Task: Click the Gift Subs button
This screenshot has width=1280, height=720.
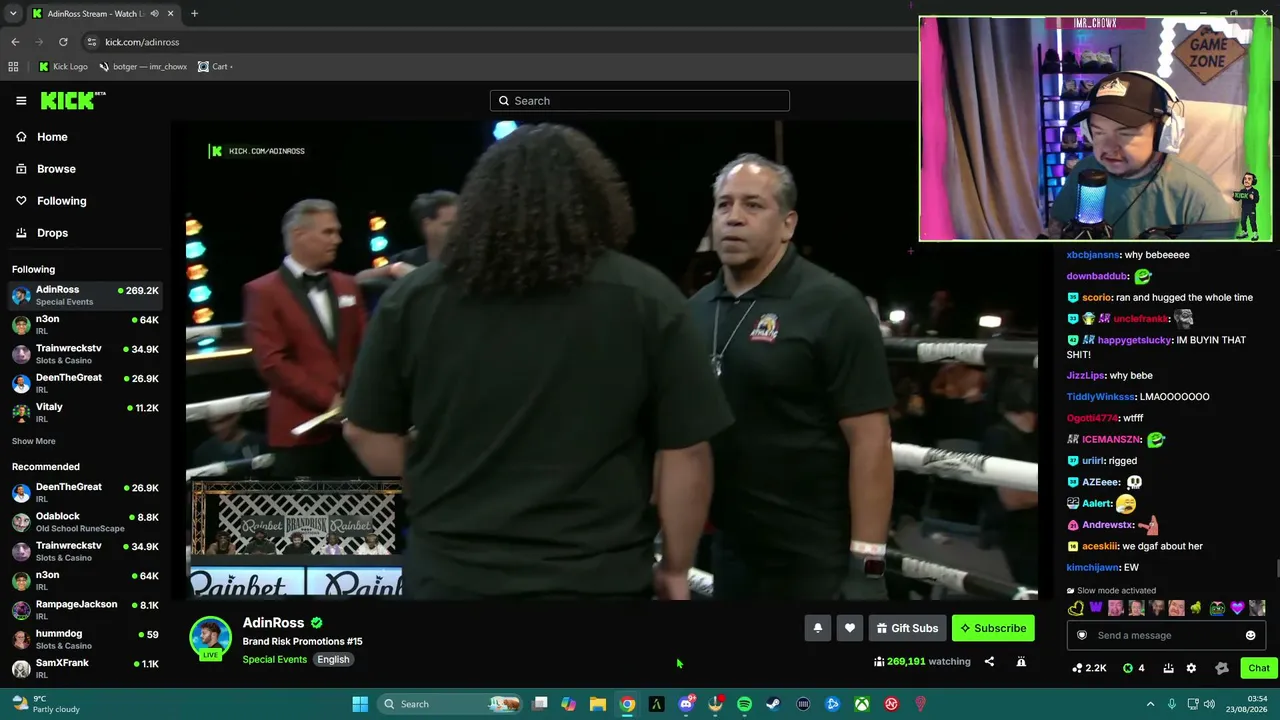Action: (907, 628)
